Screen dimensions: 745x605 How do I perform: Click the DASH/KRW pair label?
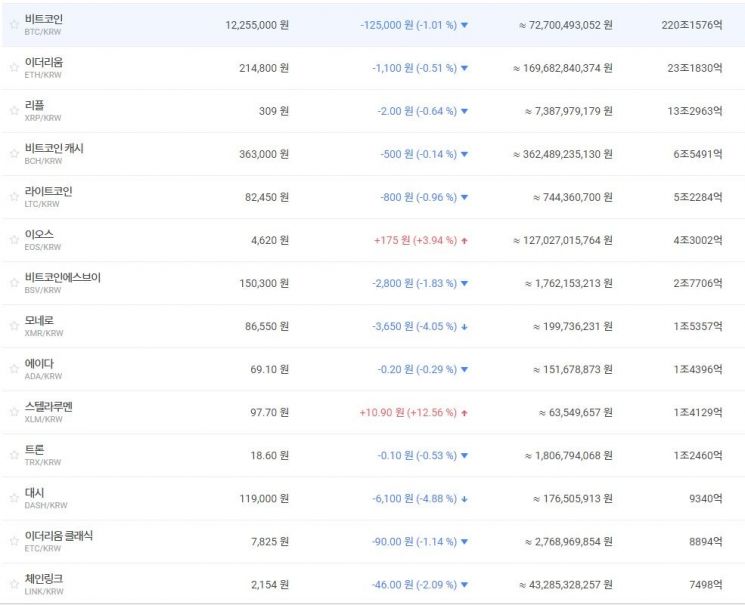tap(46, 505)
